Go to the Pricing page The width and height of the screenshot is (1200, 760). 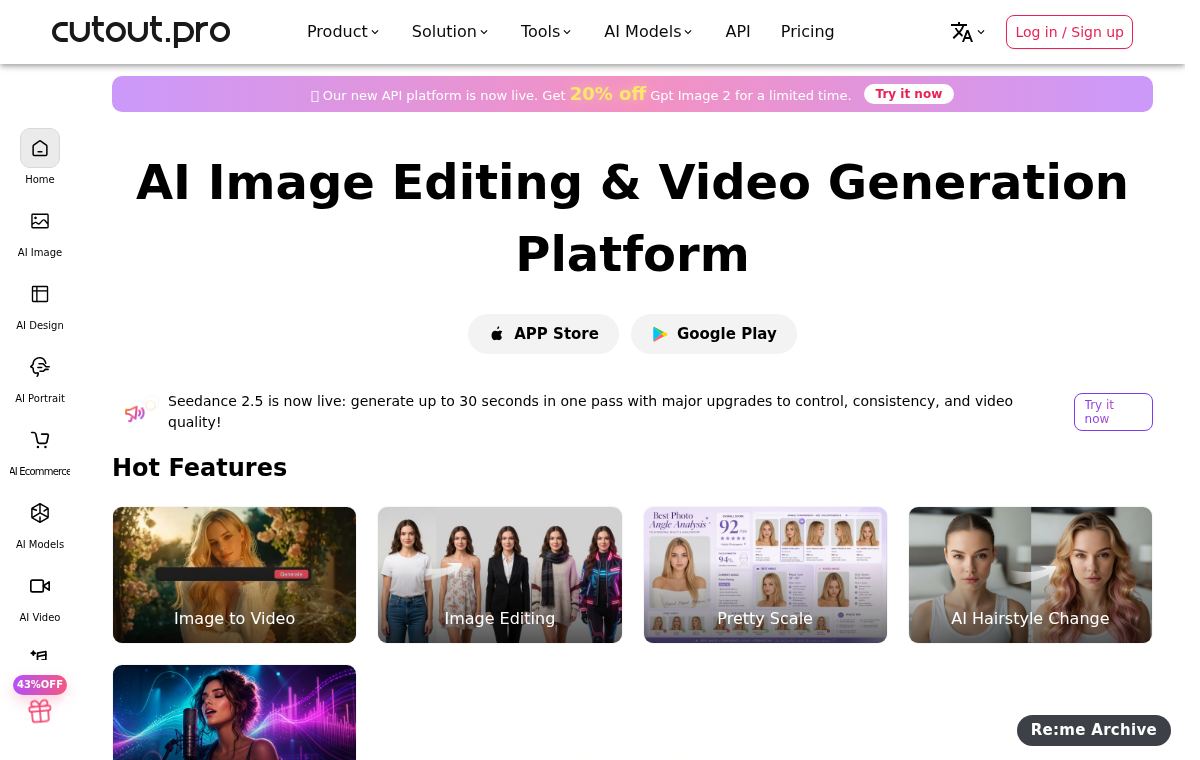pyautogui.click(x=807, y=32)
